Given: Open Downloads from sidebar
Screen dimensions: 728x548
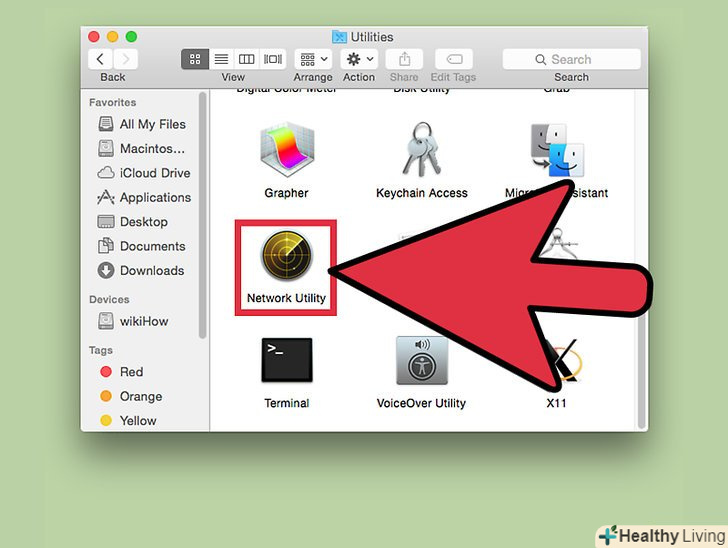Looking at the screenshot, I should click(x=141, y=270).
